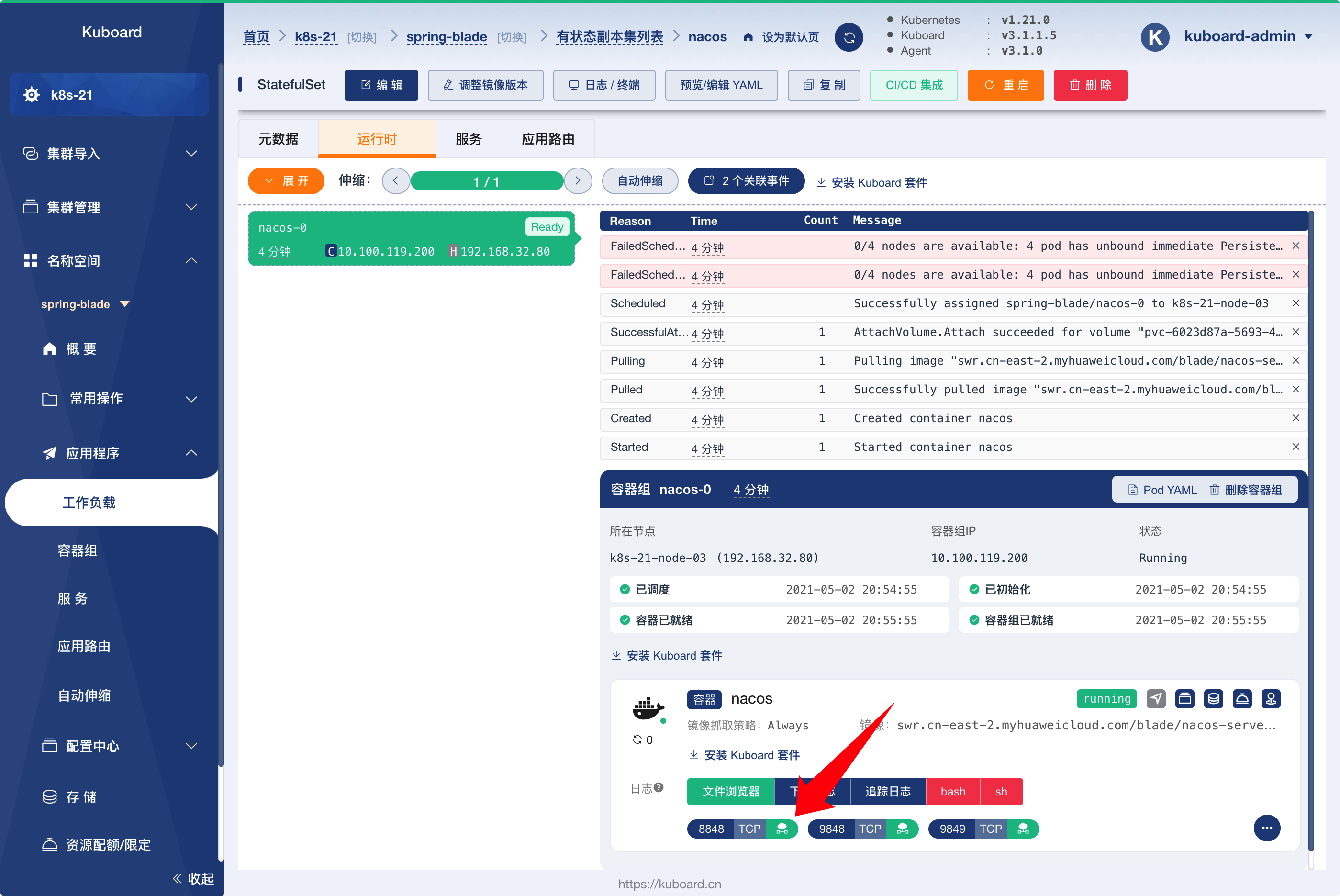Click the orange 展开 expand button

tap(286, 180)
